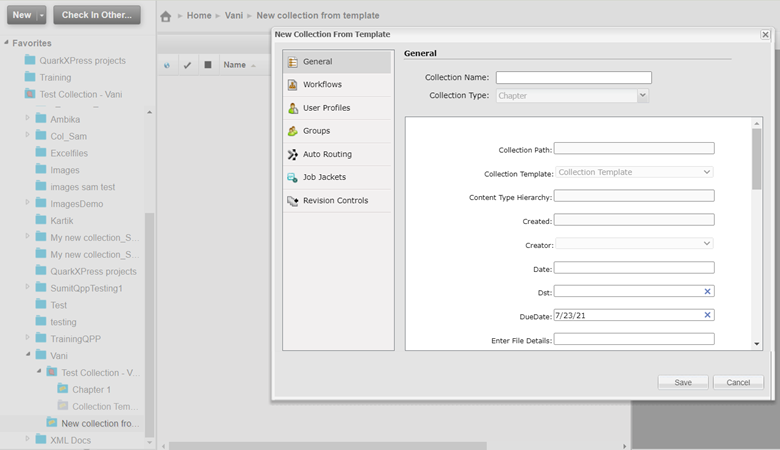Expand the XML Docs folder
Image resolution: width=780 pixels, height=450 pixels.
[27, 439]
